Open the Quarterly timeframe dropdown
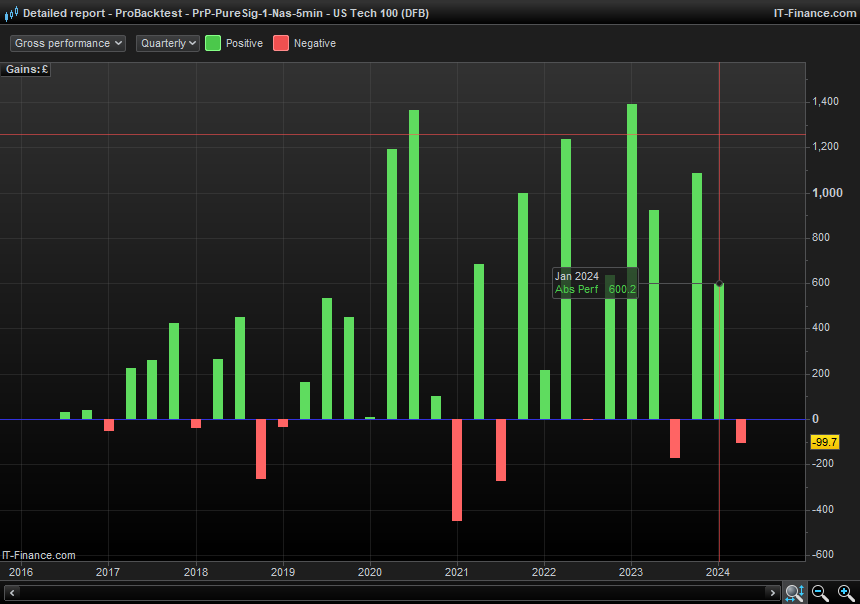 click(166, 43)
